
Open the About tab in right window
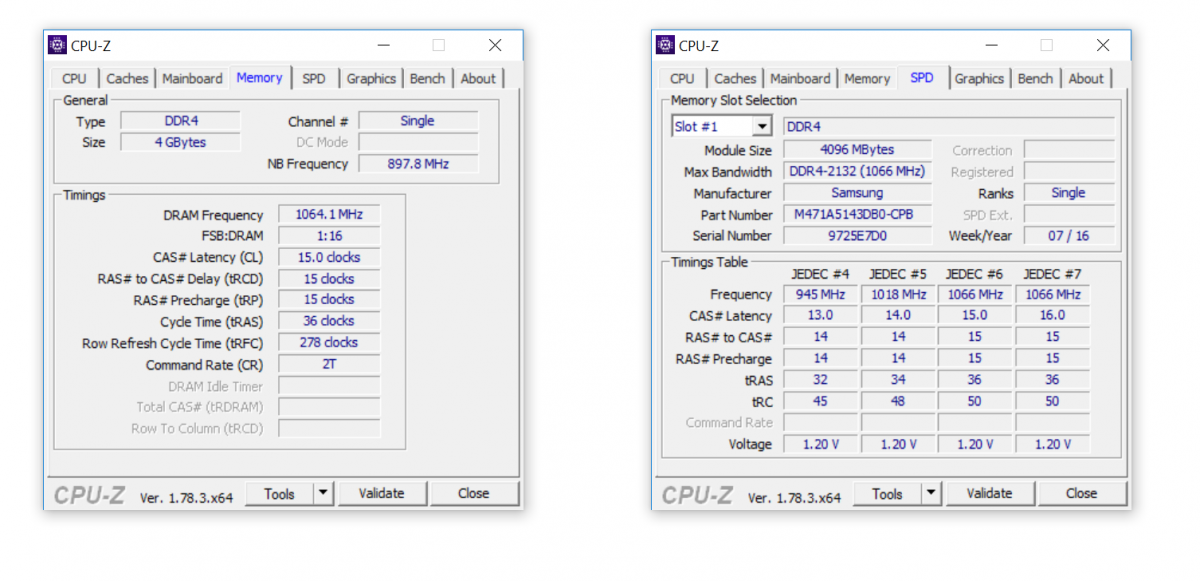click(x=1086, y=78)
